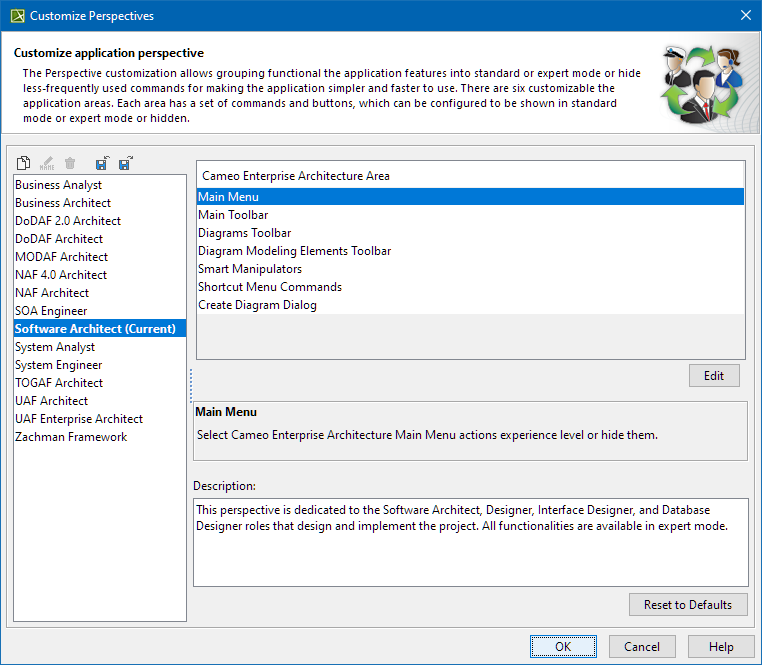
Task: Select the Main Toolbar area row
Action: pos(470,214)
